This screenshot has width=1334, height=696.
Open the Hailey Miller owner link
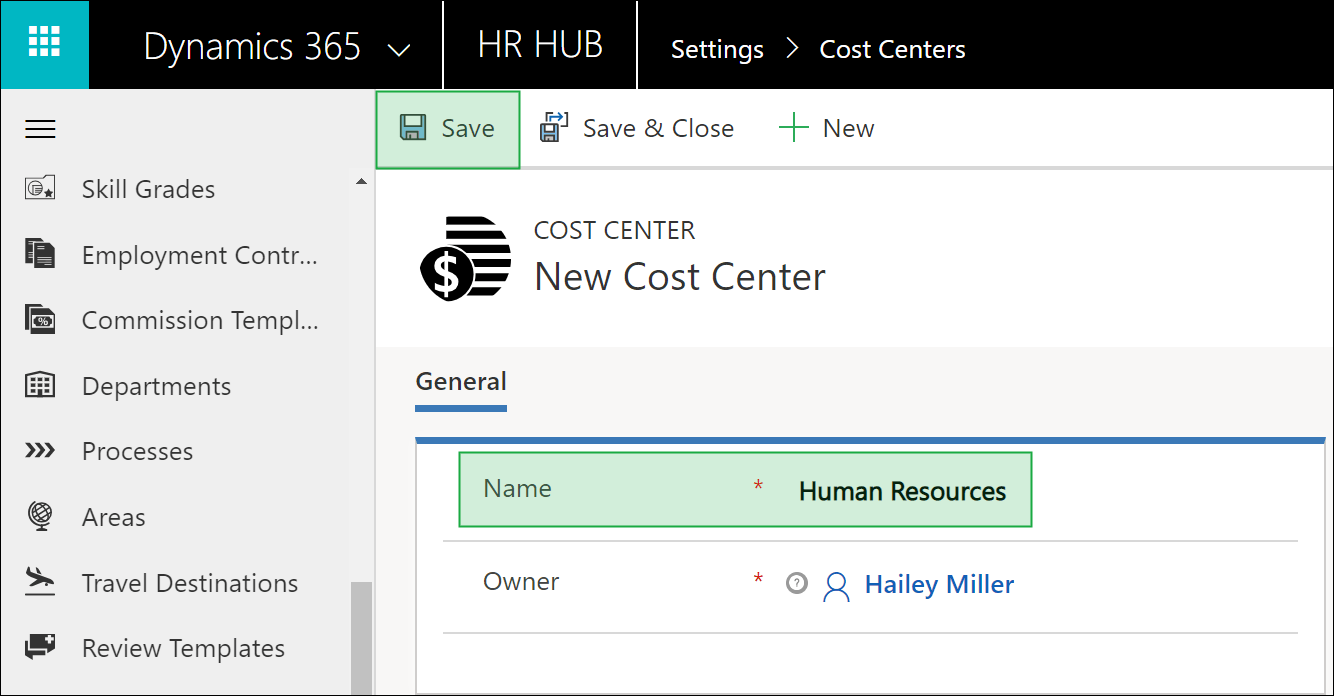point(939,584)
